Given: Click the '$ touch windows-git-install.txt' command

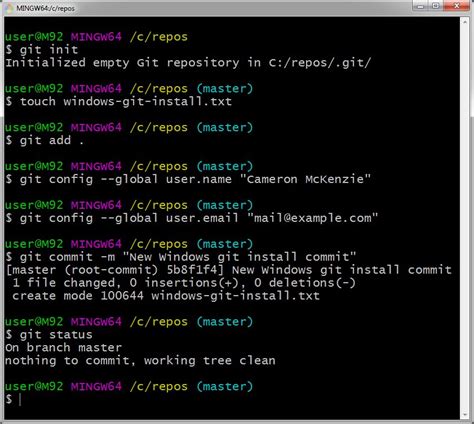Looking at the screenshot, I should tap(118, 101).
